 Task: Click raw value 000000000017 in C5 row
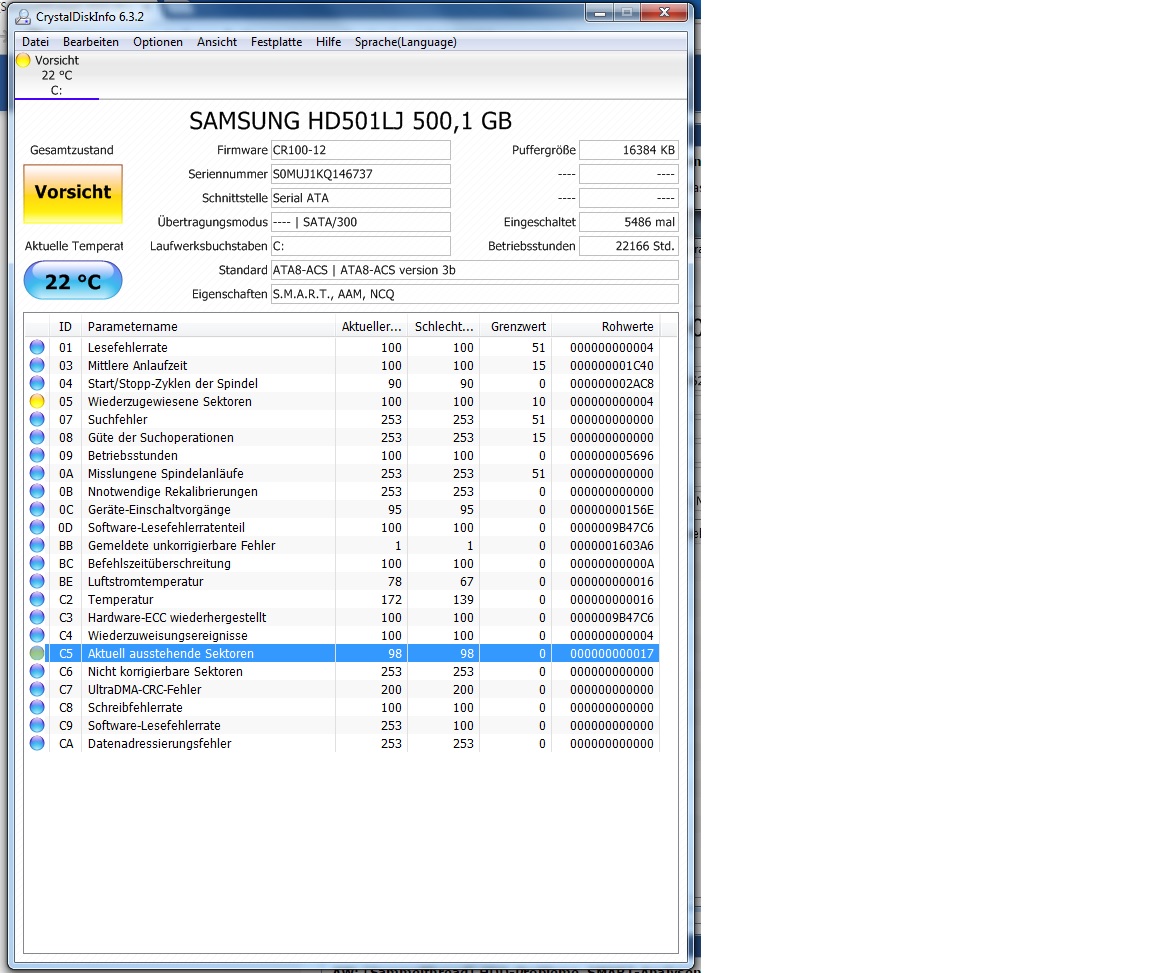click(x=611, y=653)
